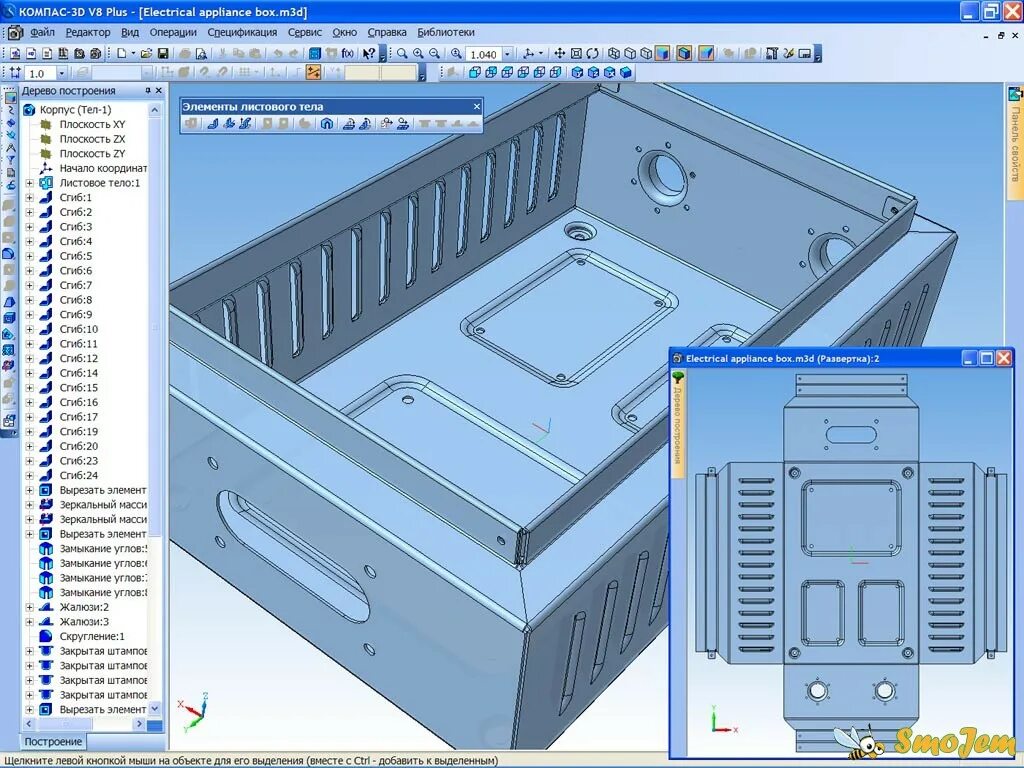The image size is (1024, 768).
Task: Expand the Вырезать элемент node in the build tree
Action: tap(30, 490)
